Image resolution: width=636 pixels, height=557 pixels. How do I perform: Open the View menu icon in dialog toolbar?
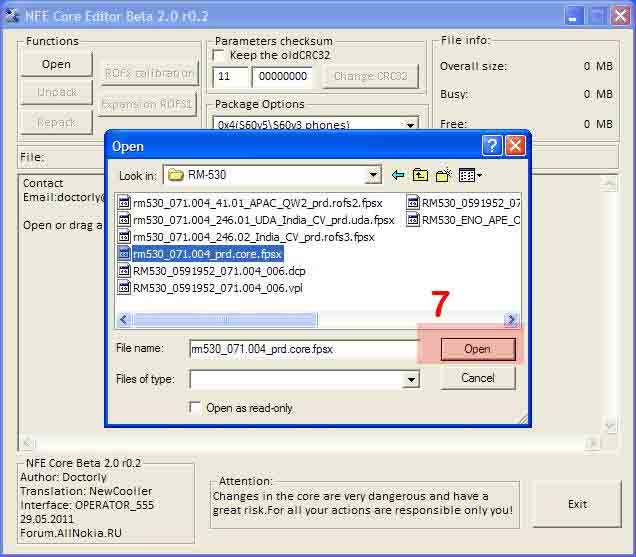tap(470, 175)
